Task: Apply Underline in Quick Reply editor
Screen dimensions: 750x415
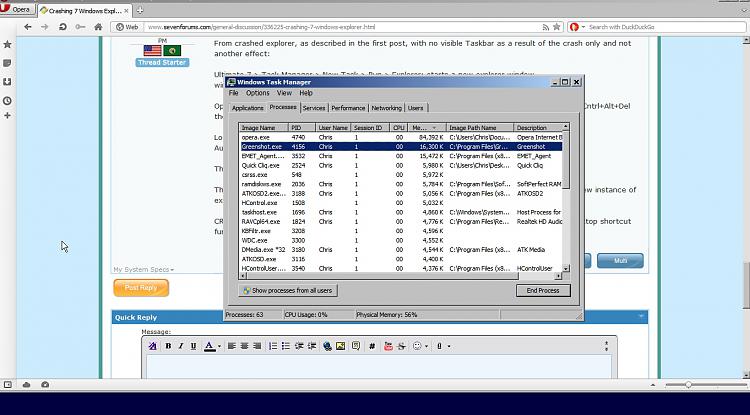Action: point(193,346)
